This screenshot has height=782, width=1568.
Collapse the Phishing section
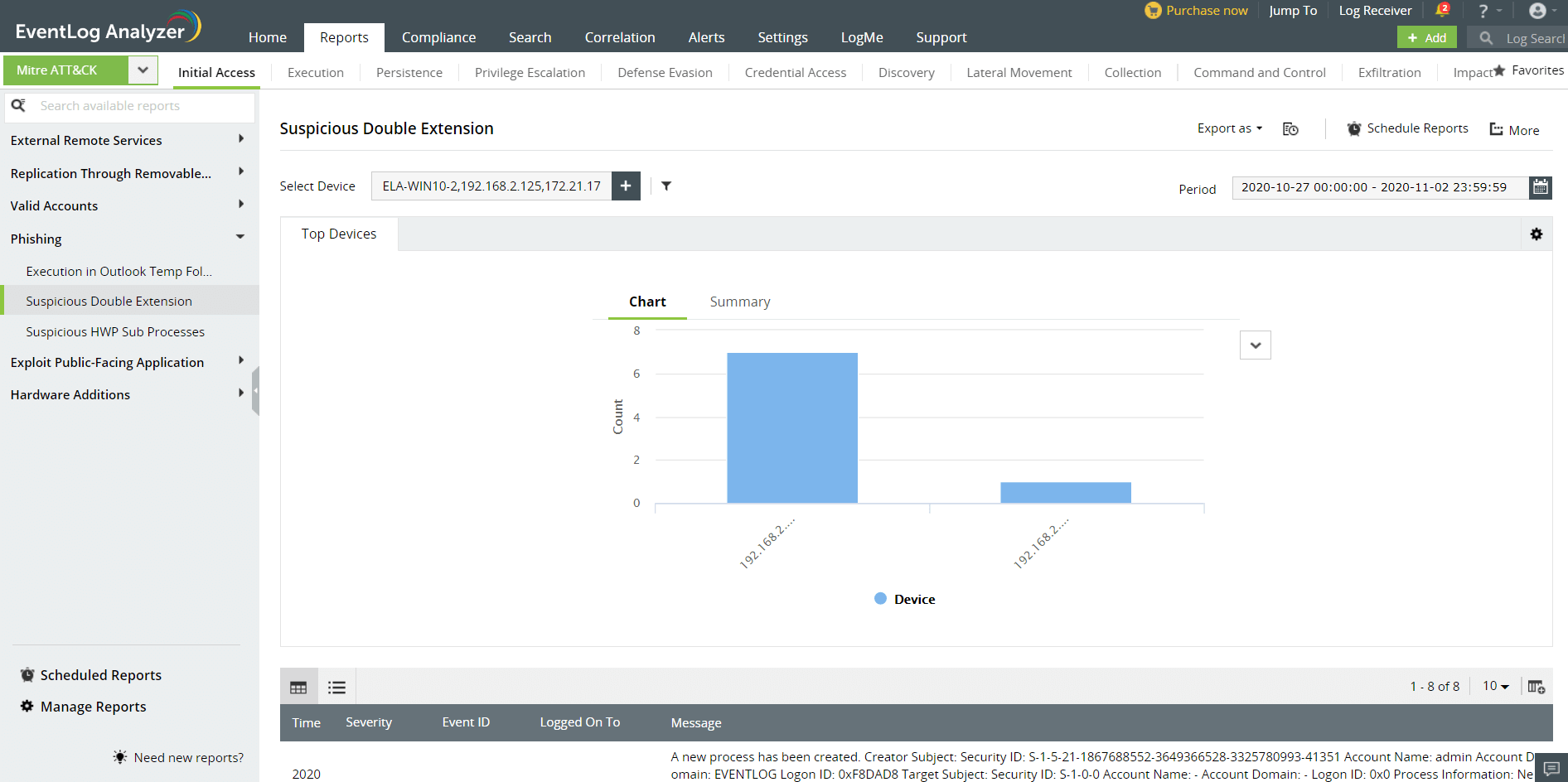(x=240, y=237)
